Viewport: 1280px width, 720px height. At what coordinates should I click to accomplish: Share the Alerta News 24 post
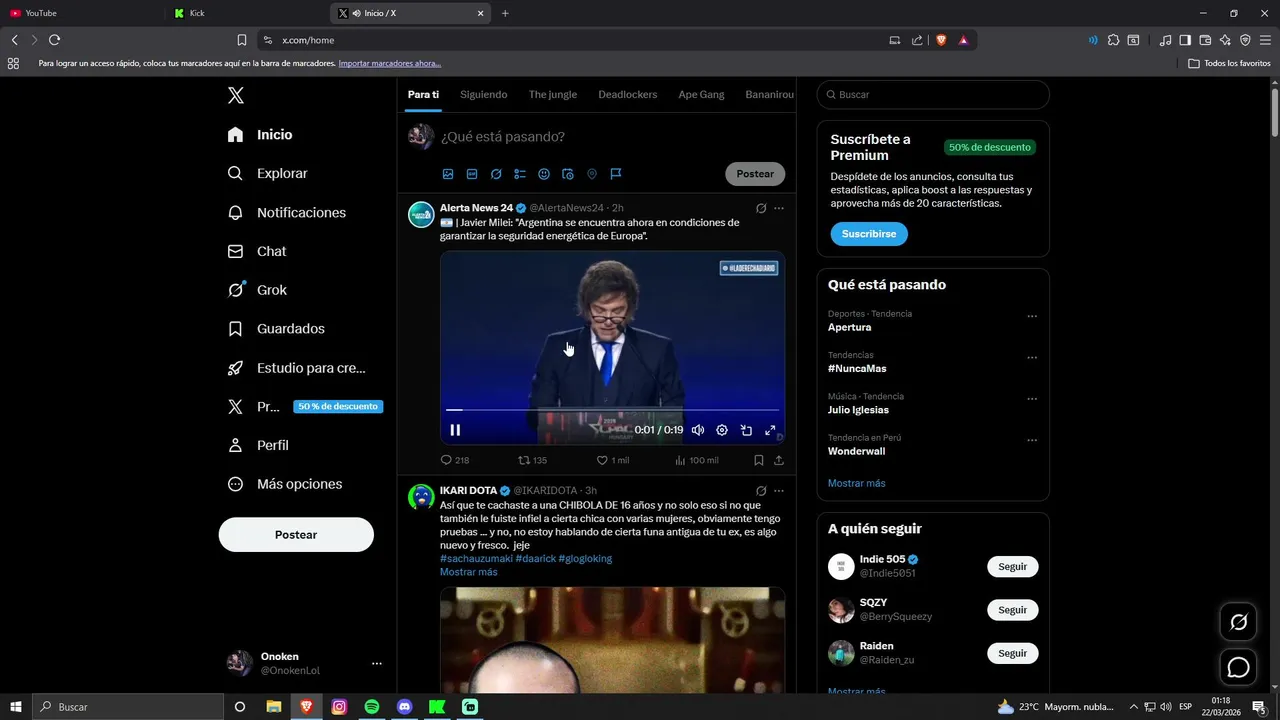(x=779, y=460)
